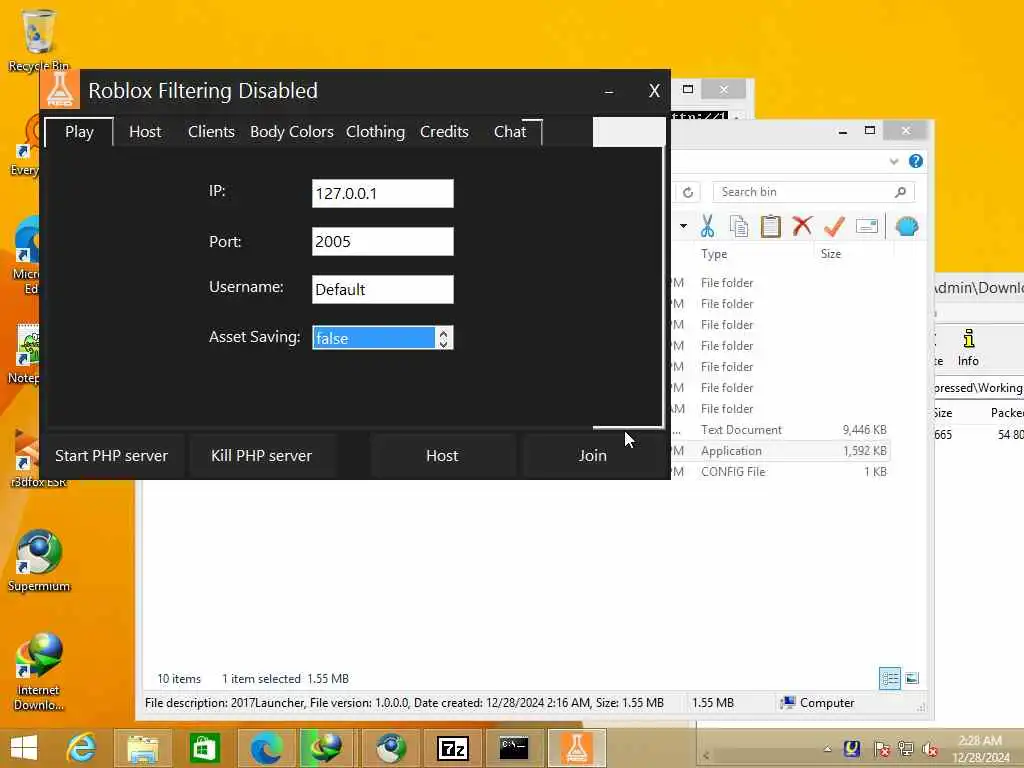Open the Clients tab
This screenshot has width=1024, height=768.
(211, 132)
